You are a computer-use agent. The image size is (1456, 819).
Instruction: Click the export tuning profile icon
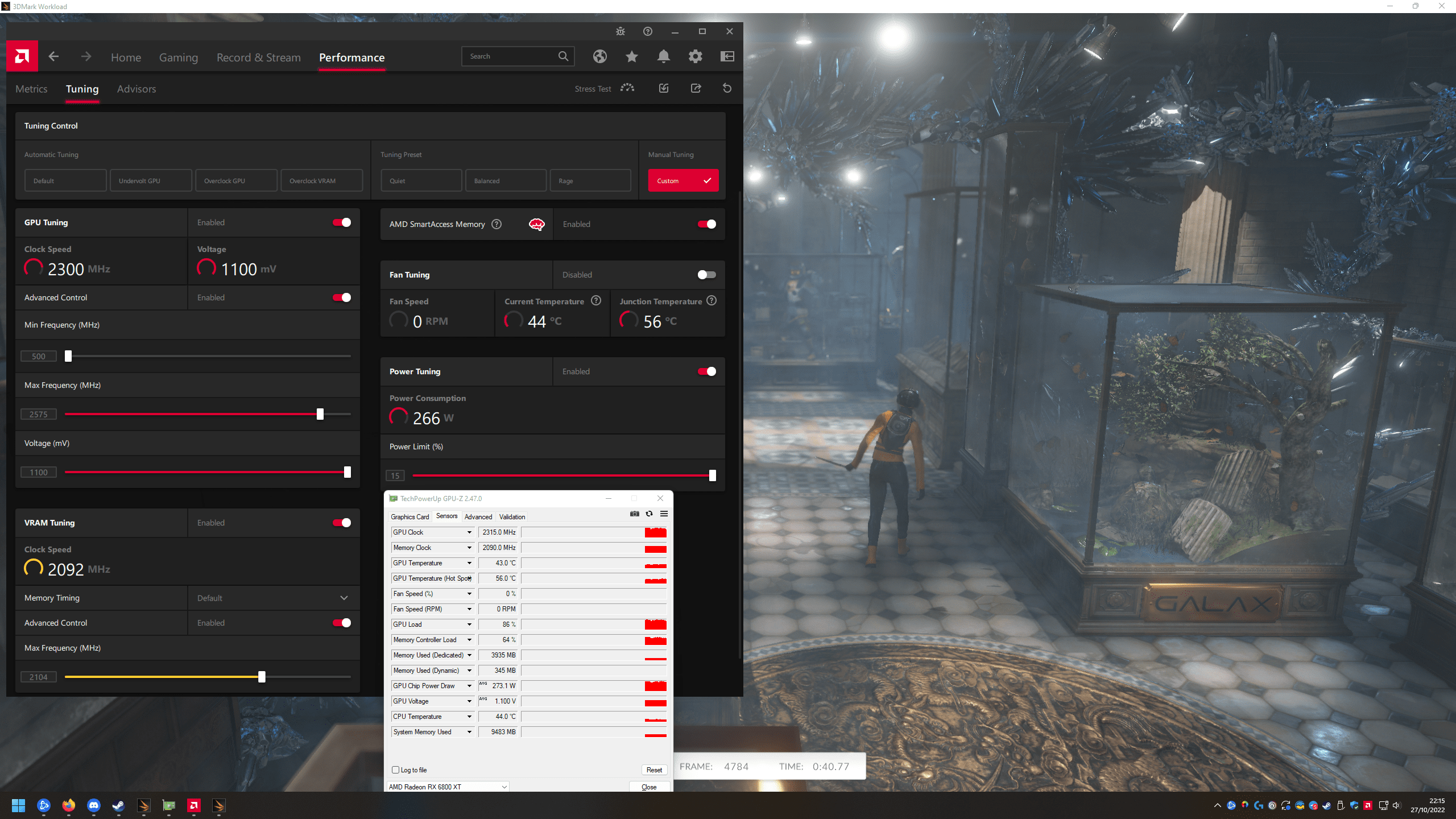[696, 88]
